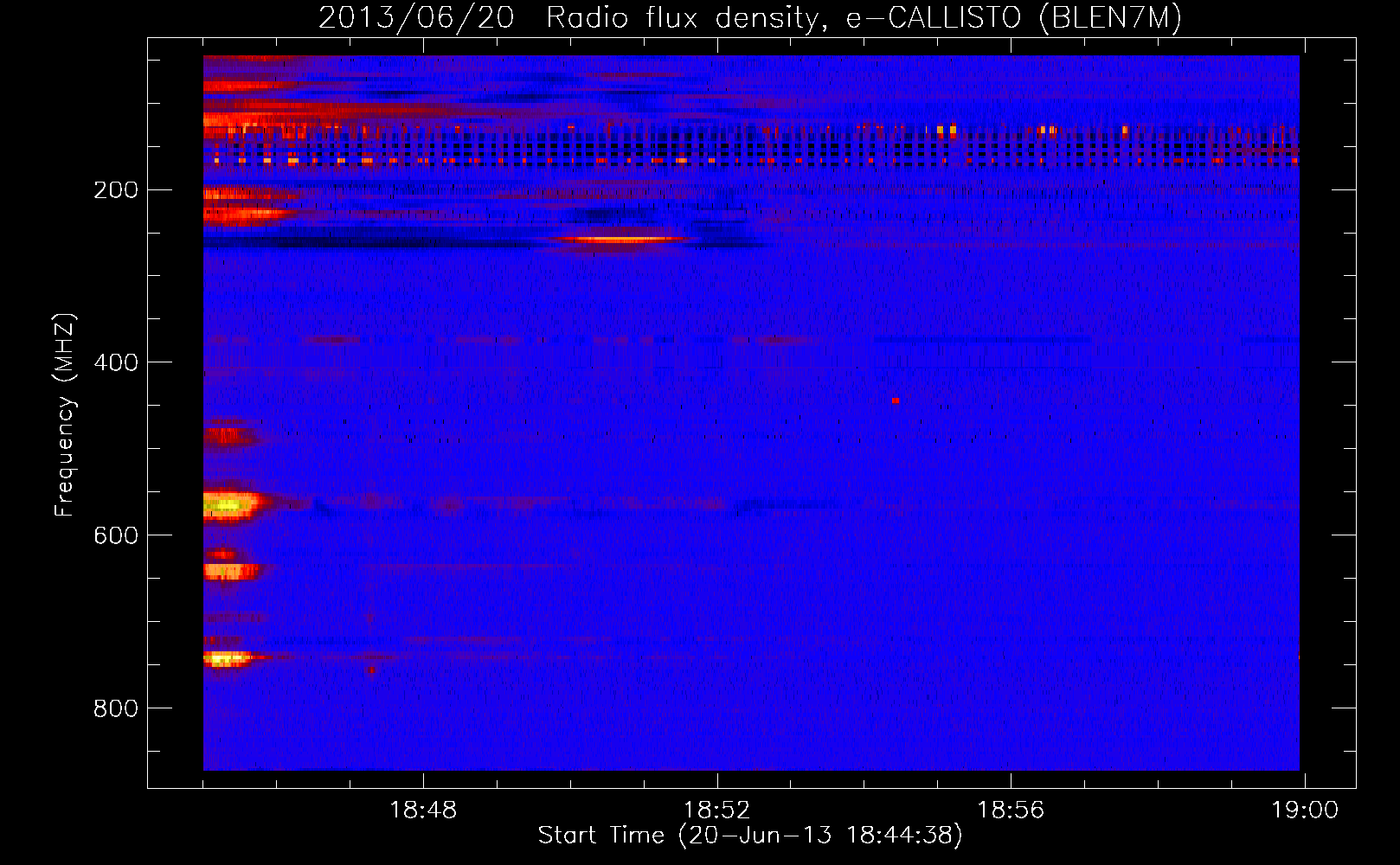Click the 800 frequency tick label

pos(116,708)
